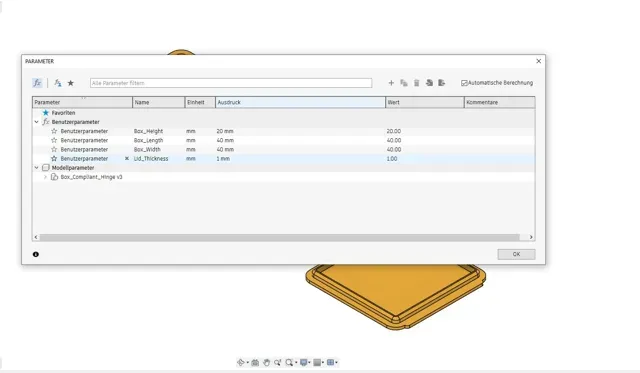Click the info icon at dialog bottom left
Image resolution: width=640 pixels, height=373 pixels.
coord(36,254)
